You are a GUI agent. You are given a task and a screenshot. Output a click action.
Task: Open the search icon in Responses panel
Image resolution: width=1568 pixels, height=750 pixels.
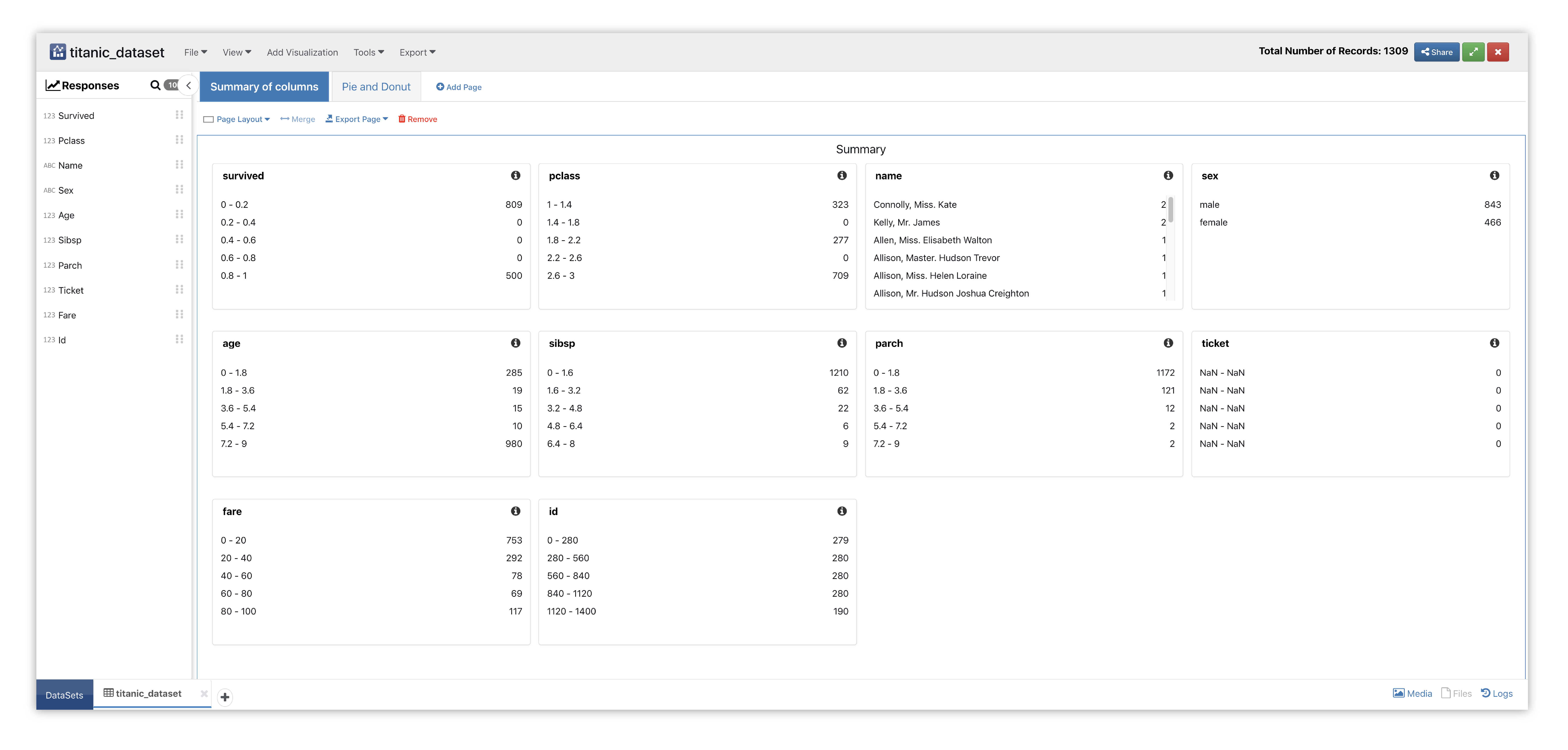tap(155, 85)
